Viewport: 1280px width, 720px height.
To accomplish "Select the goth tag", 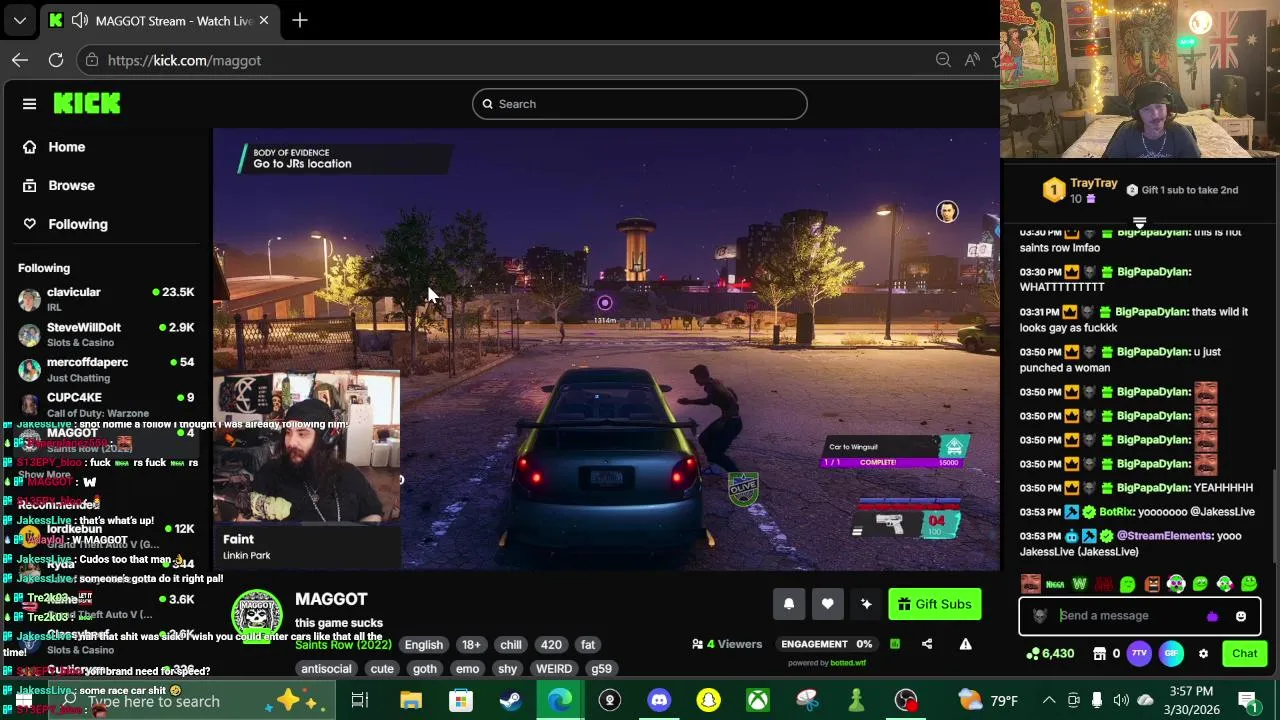I will point(425,669).
